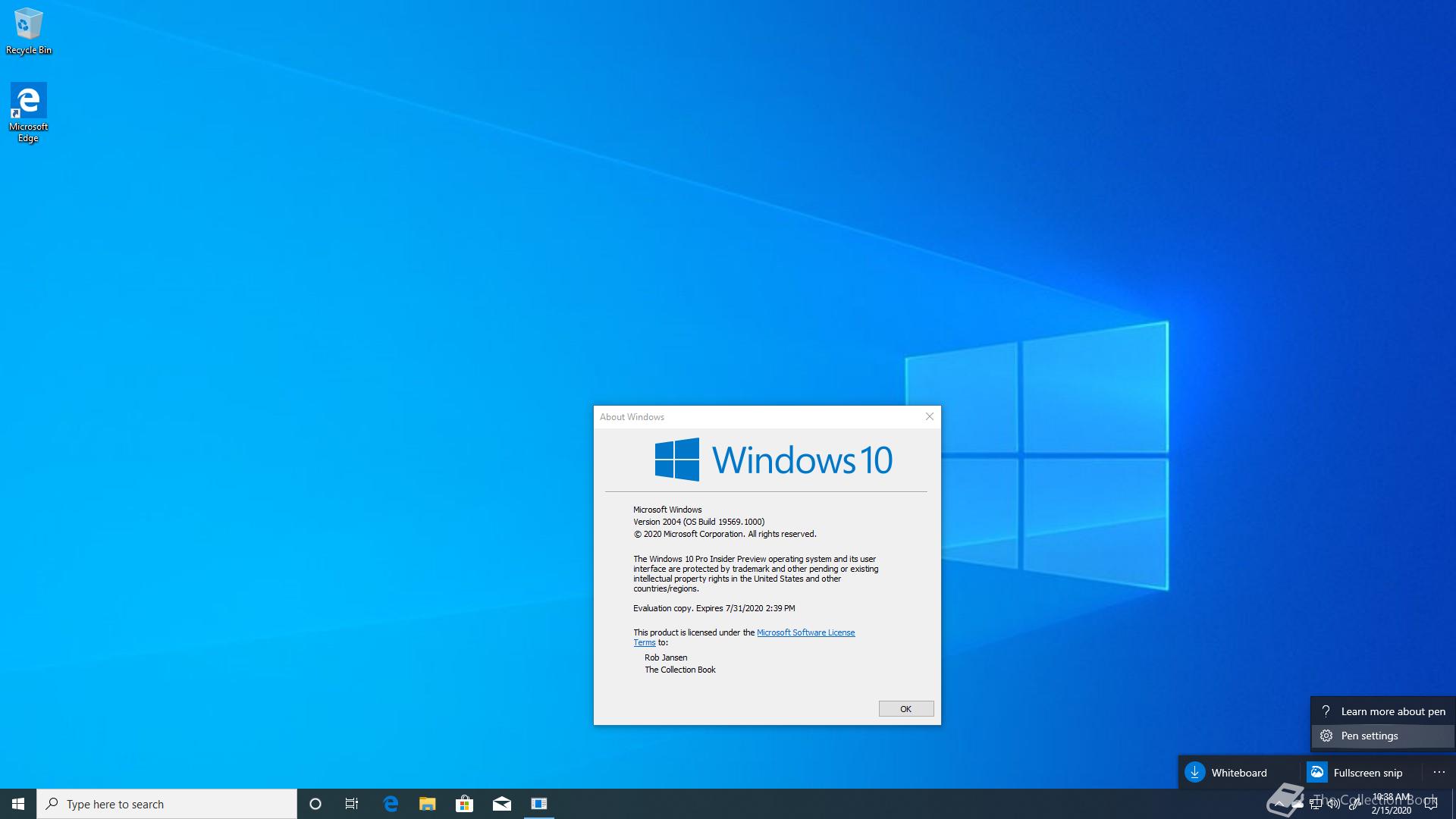Click the OneDrive cloud tray icon
This screenshot has height=819, width=1456.
click(1298, 804)
